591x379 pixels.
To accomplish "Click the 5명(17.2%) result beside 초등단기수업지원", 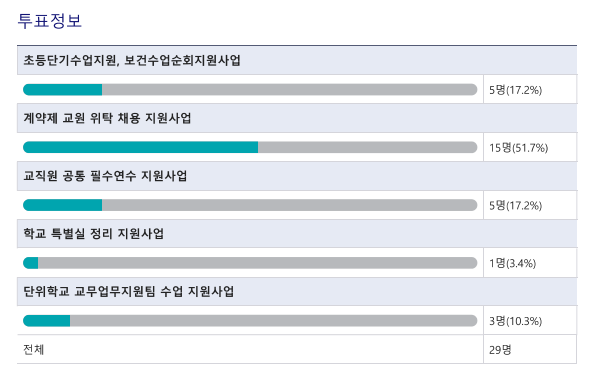I will [x=515, y=90].
